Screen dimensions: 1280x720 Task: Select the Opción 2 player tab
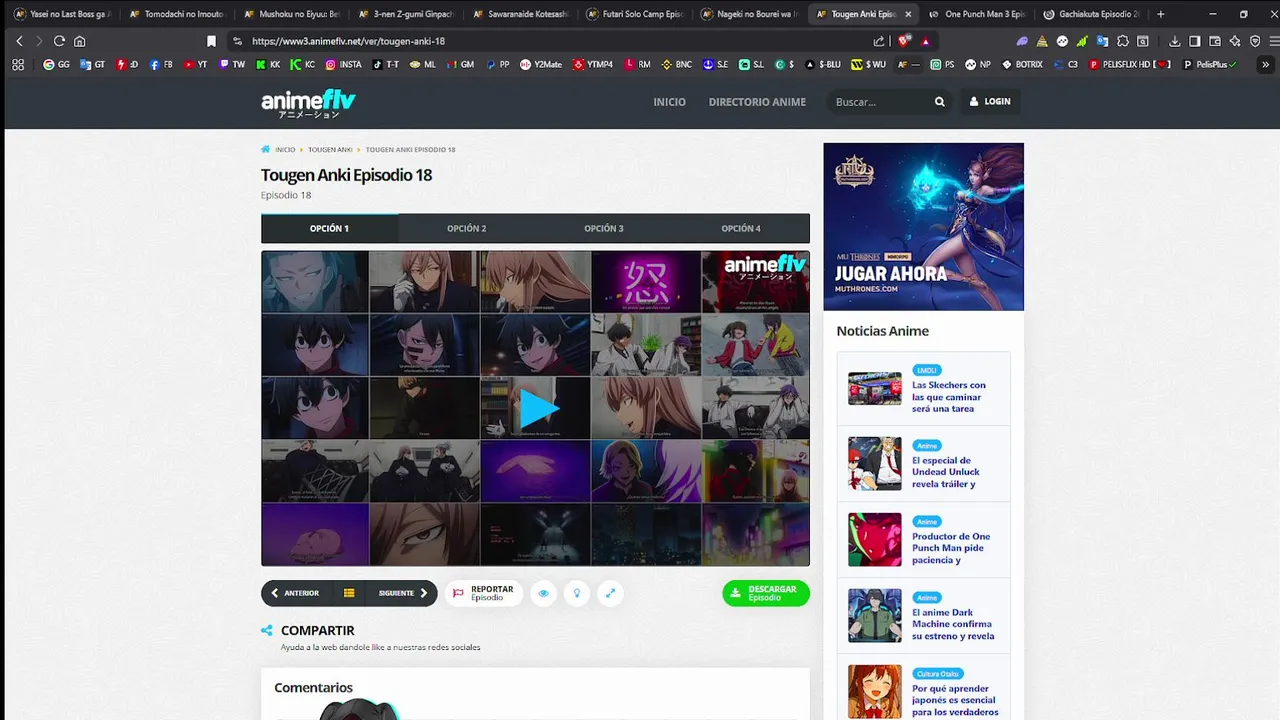tap(466, 229)
